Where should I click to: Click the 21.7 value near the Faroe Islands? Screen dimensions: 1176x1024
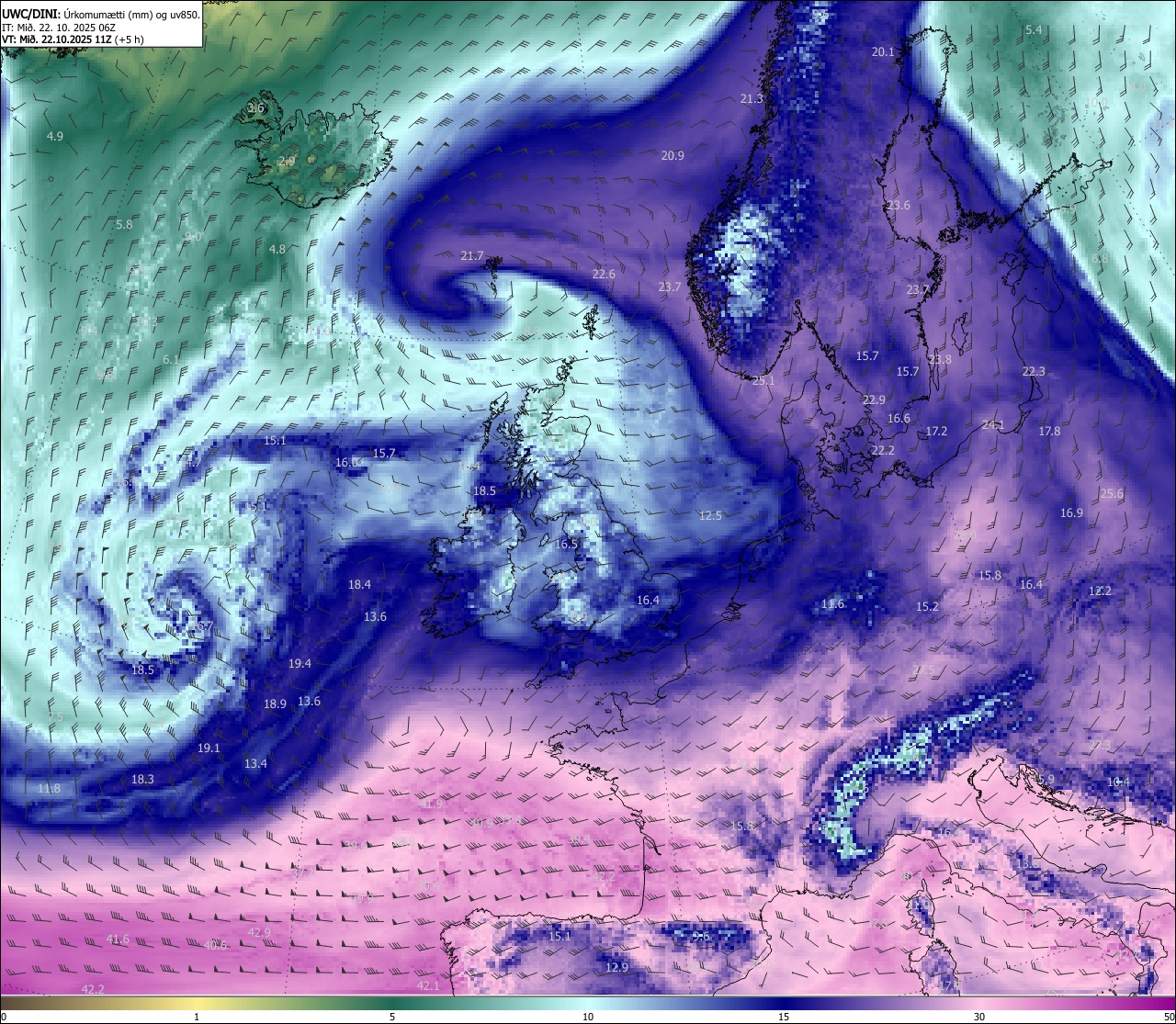(x=472, y=255)
